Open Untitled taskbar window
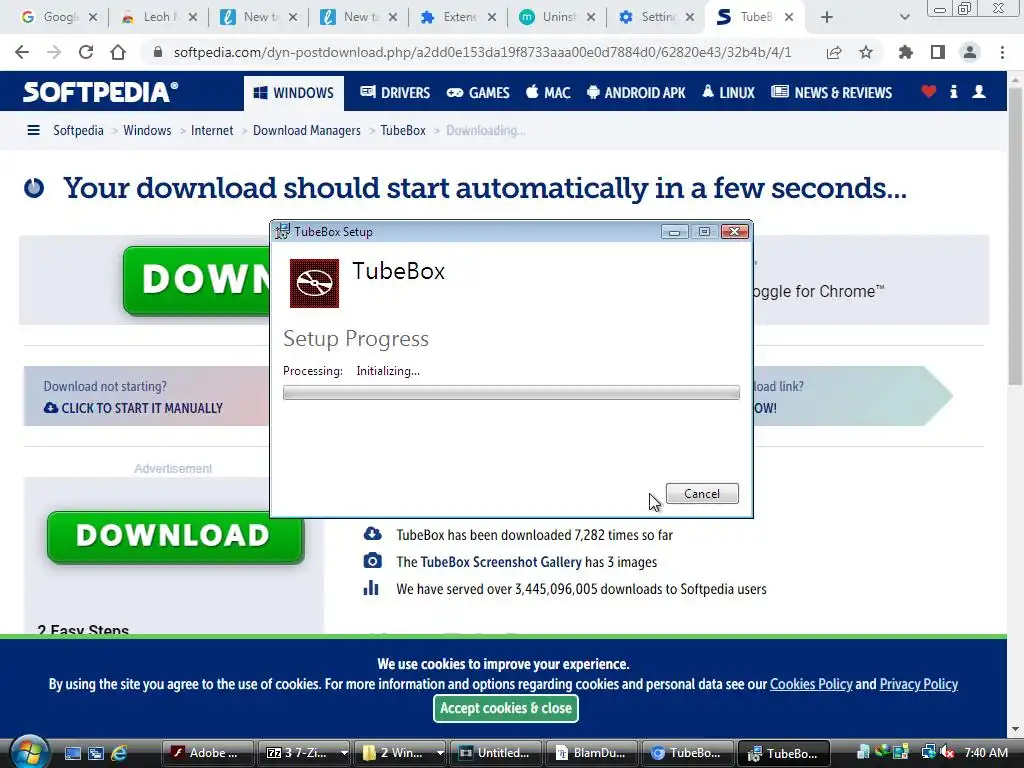This screenshot has width=1024, height=768. click(497, 753)
